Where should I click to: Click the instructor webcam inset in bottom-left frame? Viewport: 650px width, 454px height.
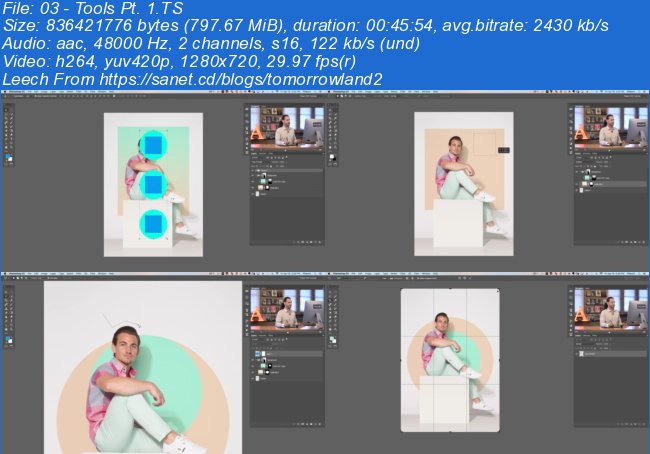point(287,309)
